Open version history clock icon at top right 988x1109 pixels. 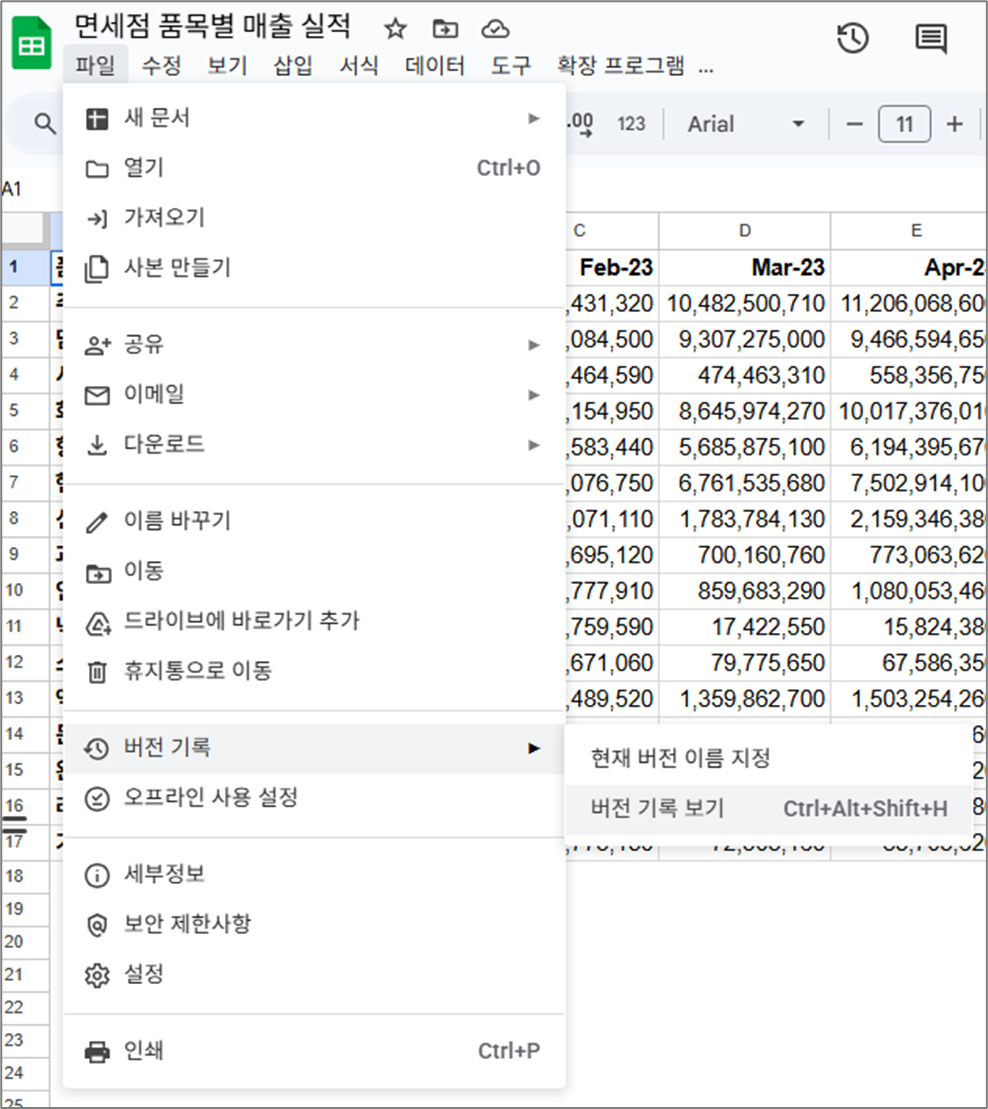click(x=853, y=37)
